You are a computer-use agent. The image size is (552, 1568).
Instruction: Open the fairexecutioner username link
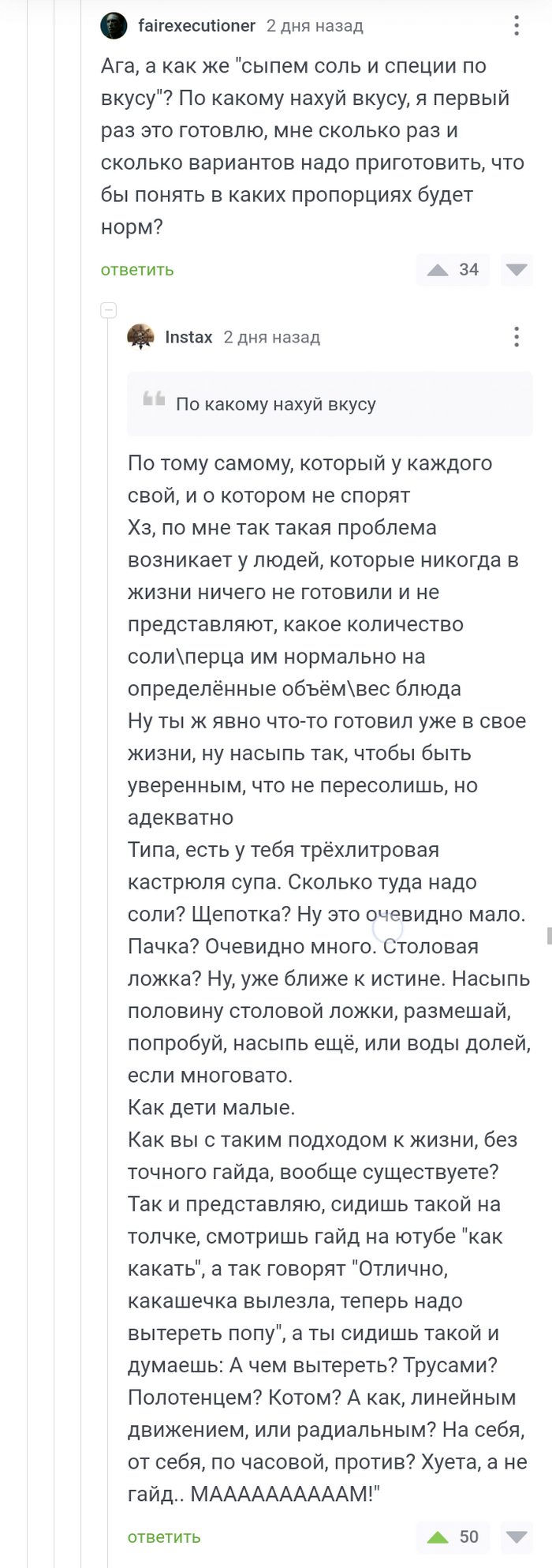[196, 26]
